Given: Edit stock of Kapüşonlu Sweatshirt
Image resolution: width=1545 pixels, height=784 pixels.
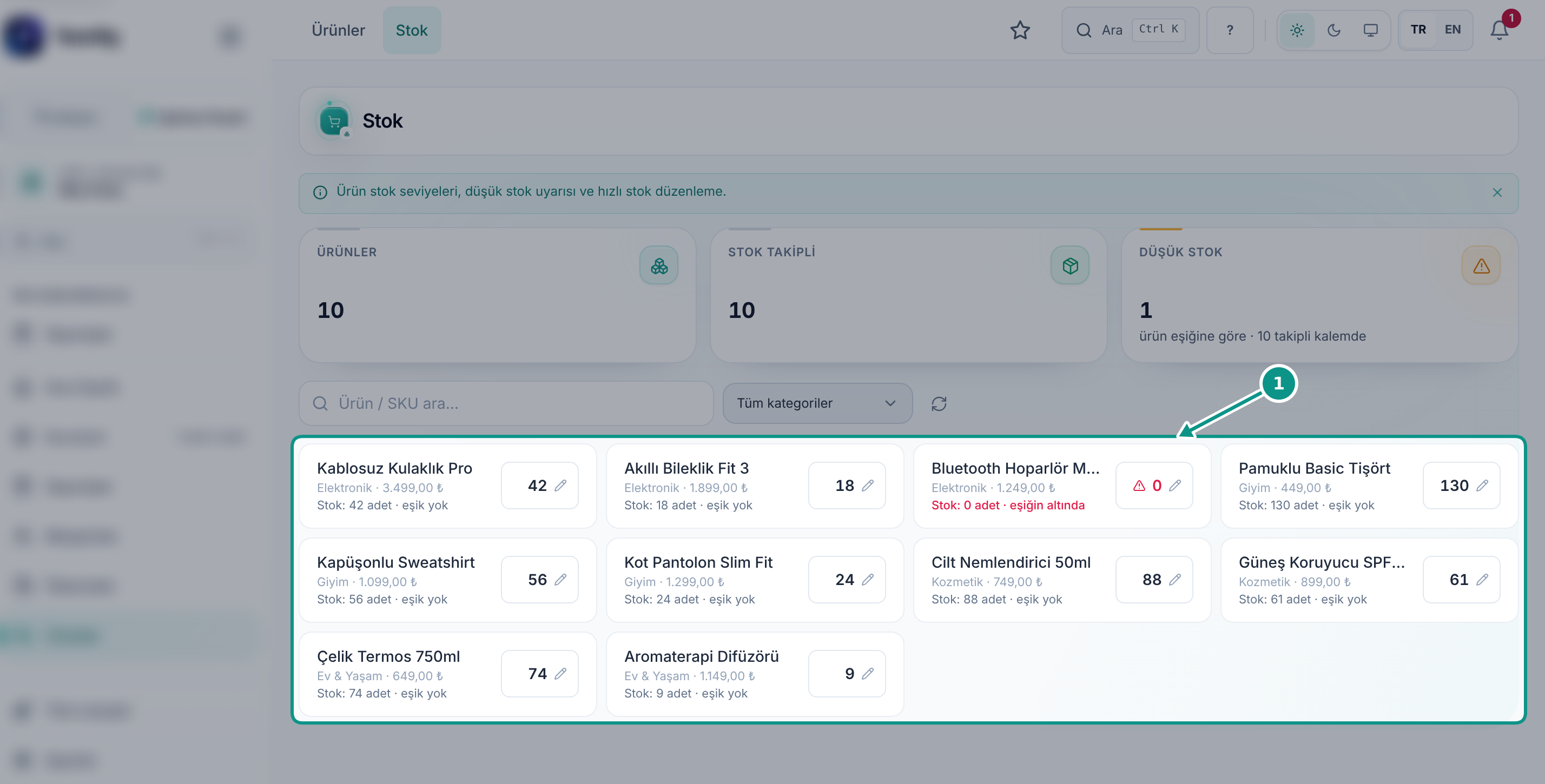Looking at the screenshot, I should tap(539, 580).
